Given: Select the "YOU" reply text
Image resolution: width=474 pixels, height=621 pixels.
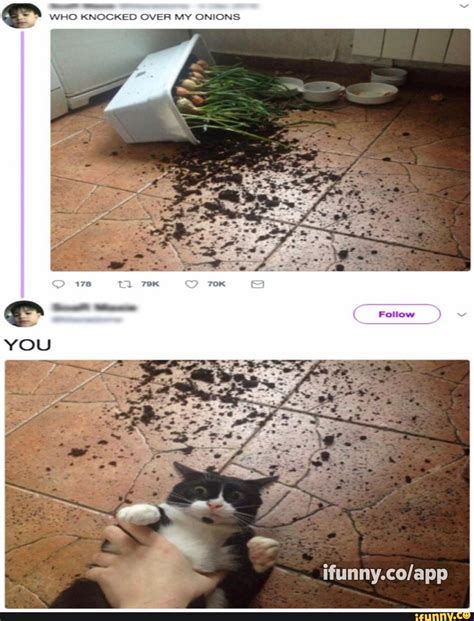Looking at the screenshot, I should point(27,345).
